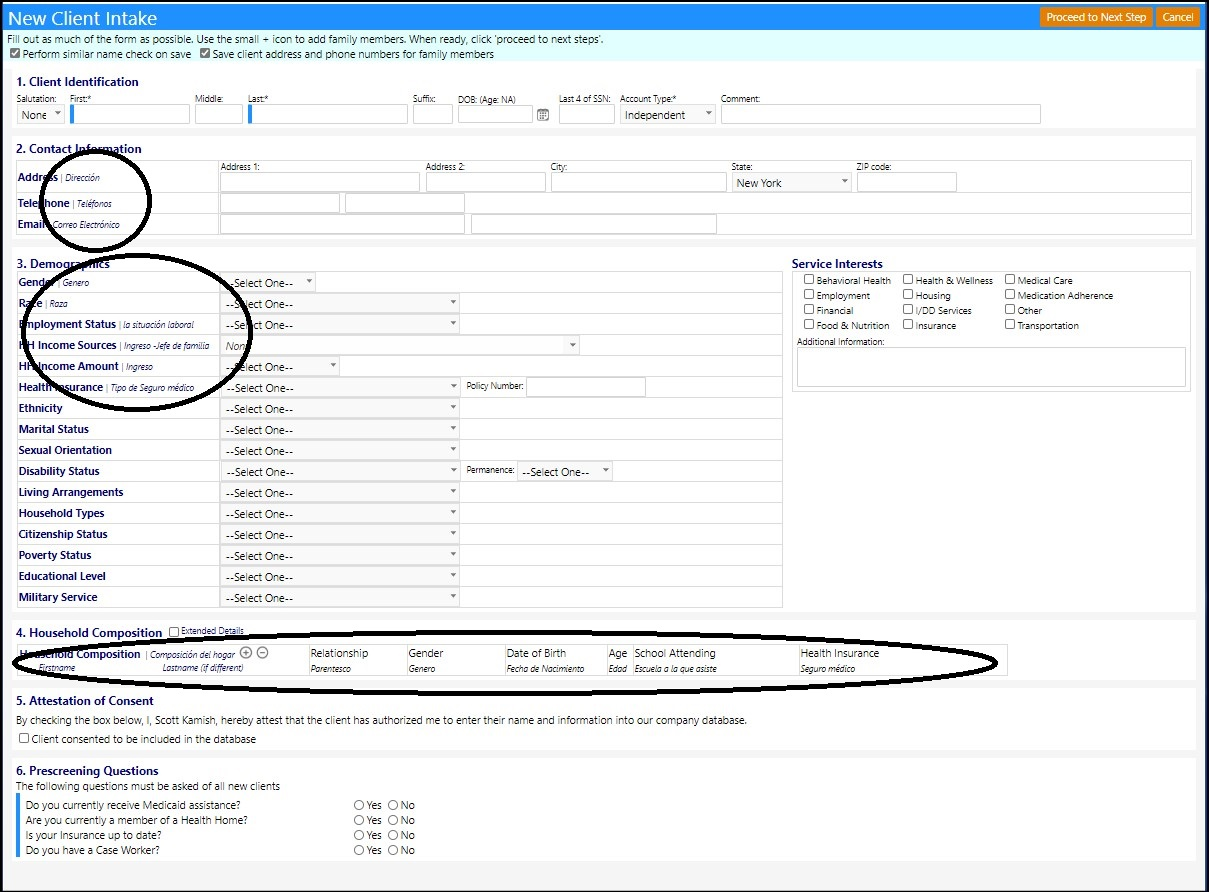Click the City input field
Screen dimensions: 1209x892
(x=639, y=182)
